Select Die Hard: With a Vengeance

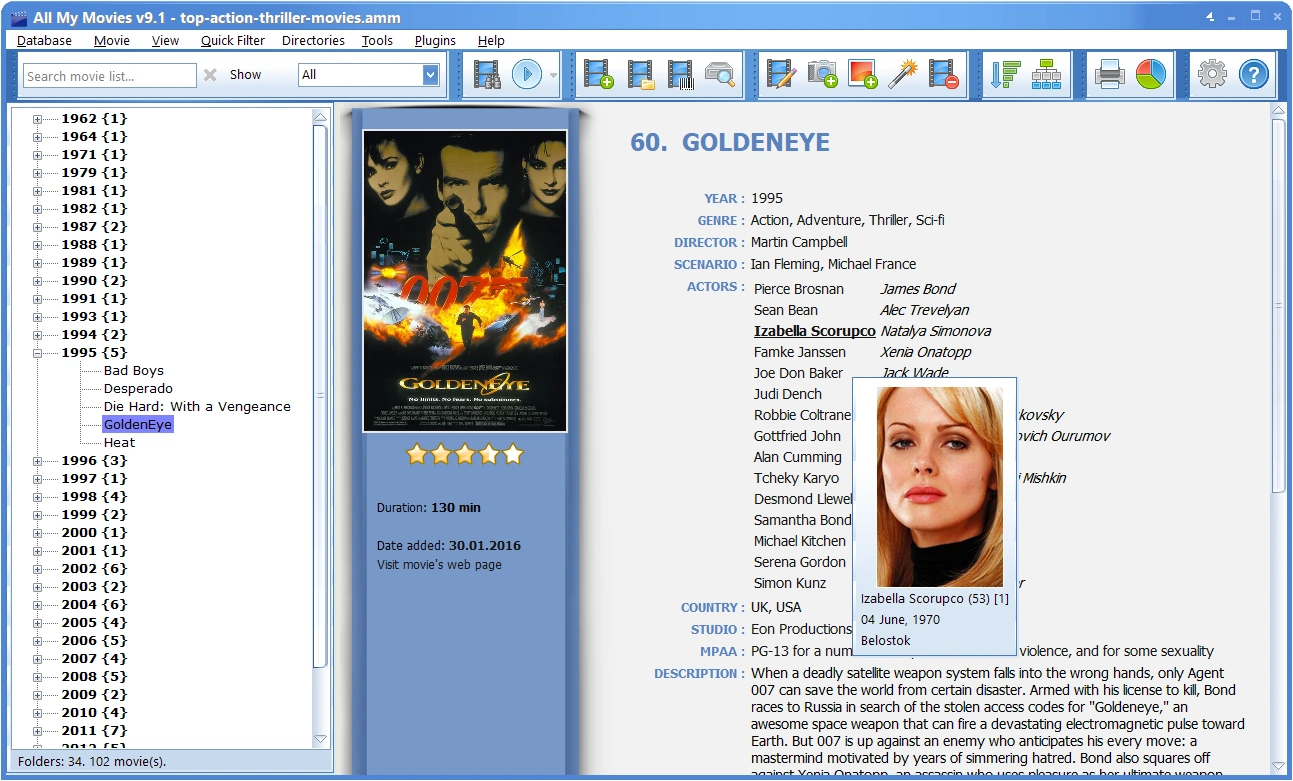pyautogui.click(x=197, y=407)
